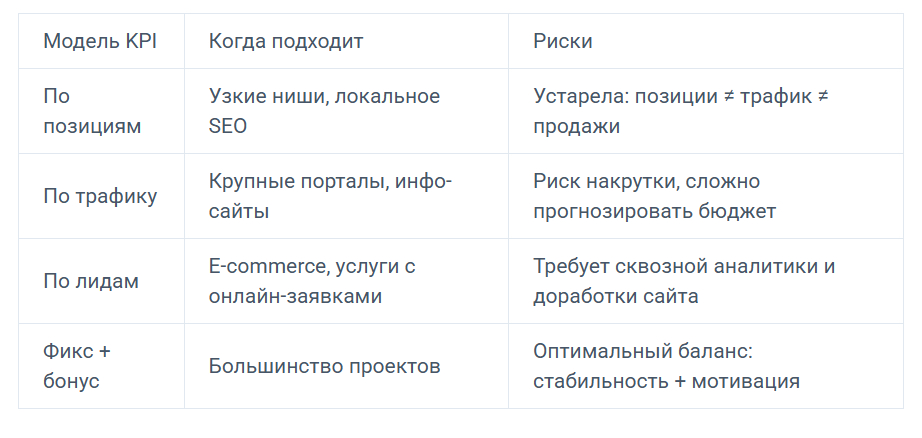Select the "Крупные порталы, инфо-сайты" cell

330,196
